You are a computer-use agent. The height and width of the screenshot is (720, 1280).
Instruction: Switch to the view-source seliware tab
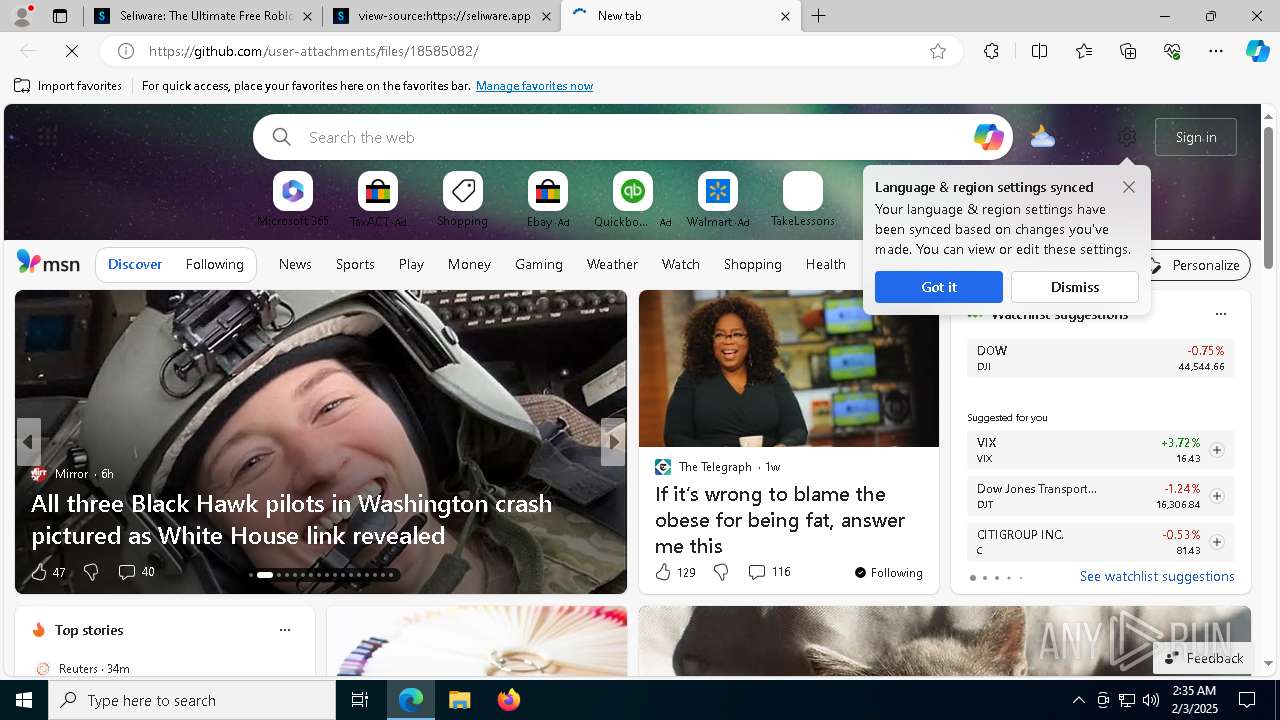(440, 16)
